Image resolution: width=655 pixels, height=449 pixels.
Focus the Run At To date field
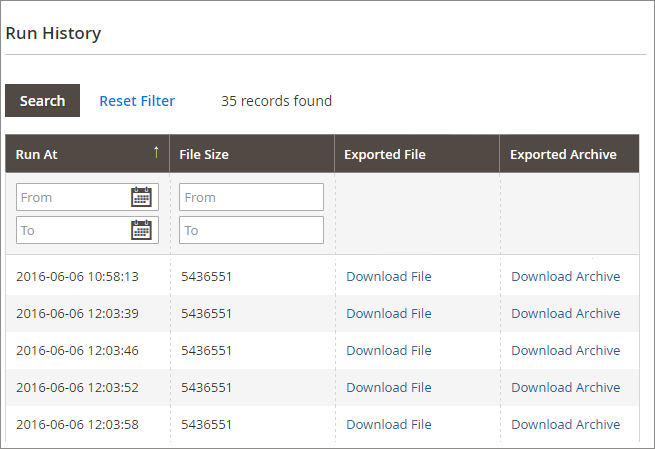(x=72, y=230)
